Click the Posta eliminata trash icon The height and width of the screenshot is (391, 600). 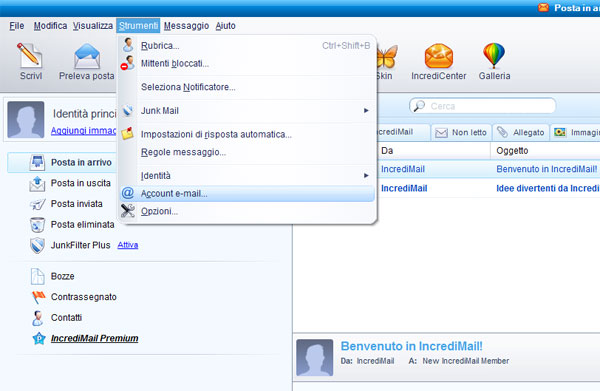pos(37,225)
